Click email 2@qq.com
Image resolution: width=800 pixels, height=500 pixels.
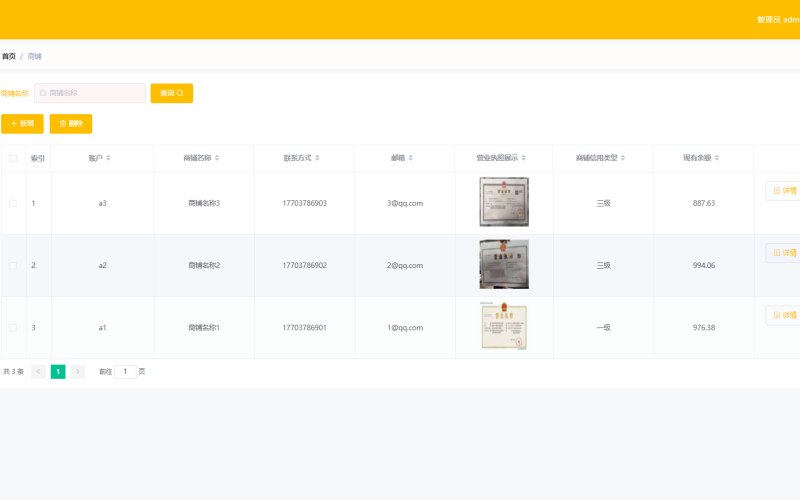pos(405,265)
